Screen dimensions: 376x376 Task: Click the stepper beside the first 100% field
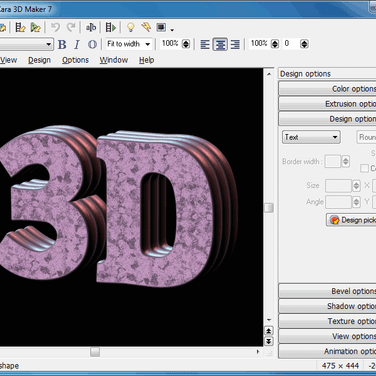(186, 44)
